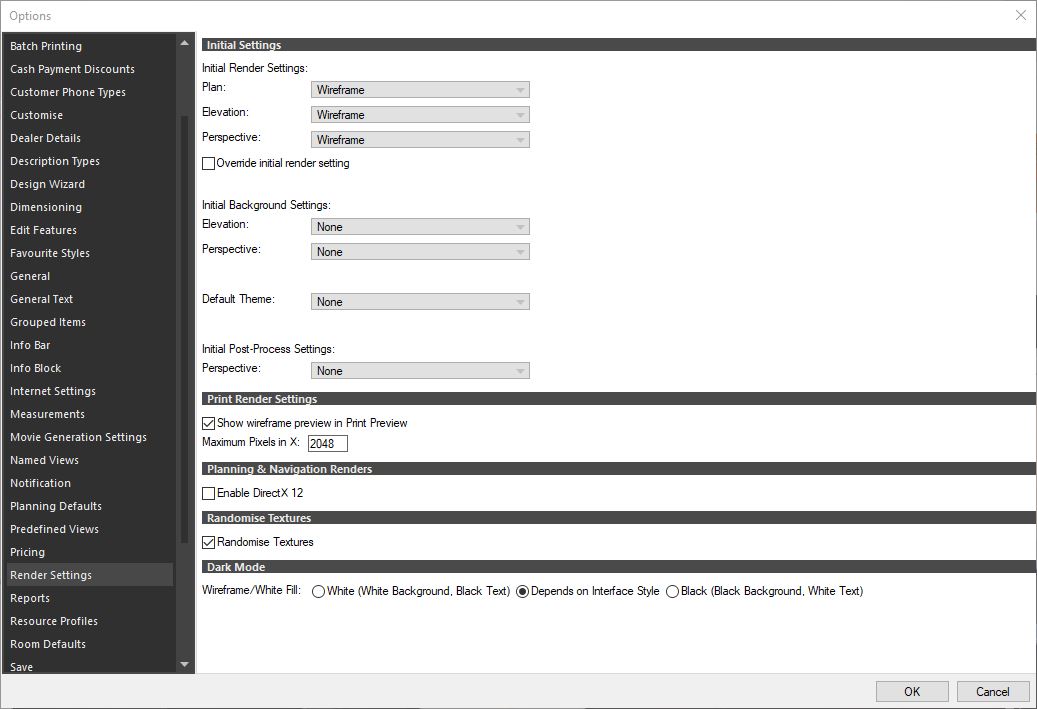Select White background wireframe fill option

[x=317, y=591]
